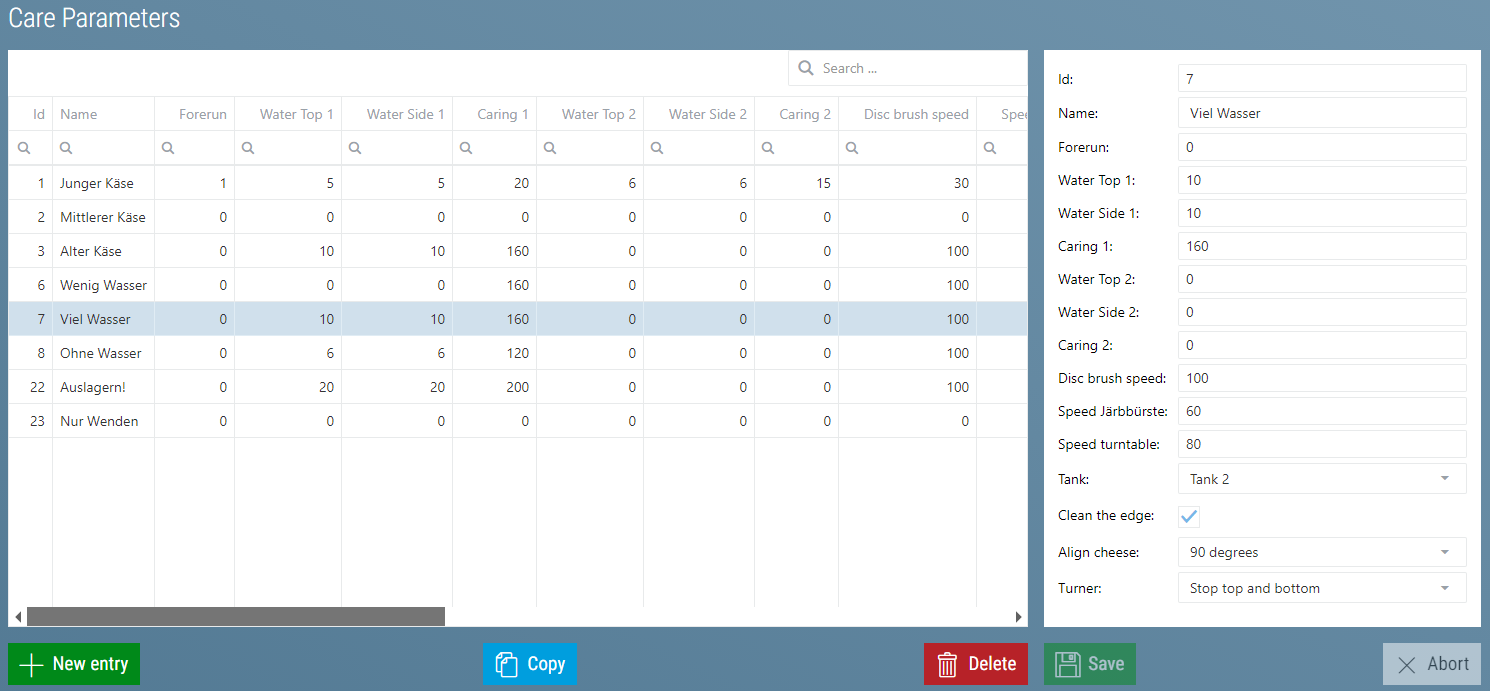Click the Copy pages icon
Image resolution: width=1490 pixels, height=691 pixels.
pyautogui.click(x=507, y=665)
